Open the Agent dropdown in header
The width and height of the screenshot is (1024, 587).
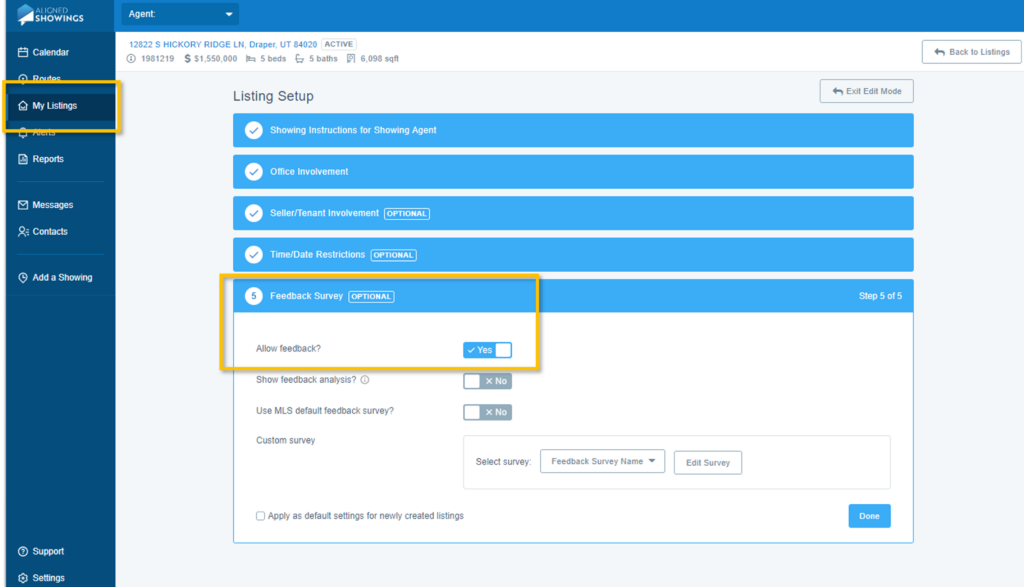[180, 14]
